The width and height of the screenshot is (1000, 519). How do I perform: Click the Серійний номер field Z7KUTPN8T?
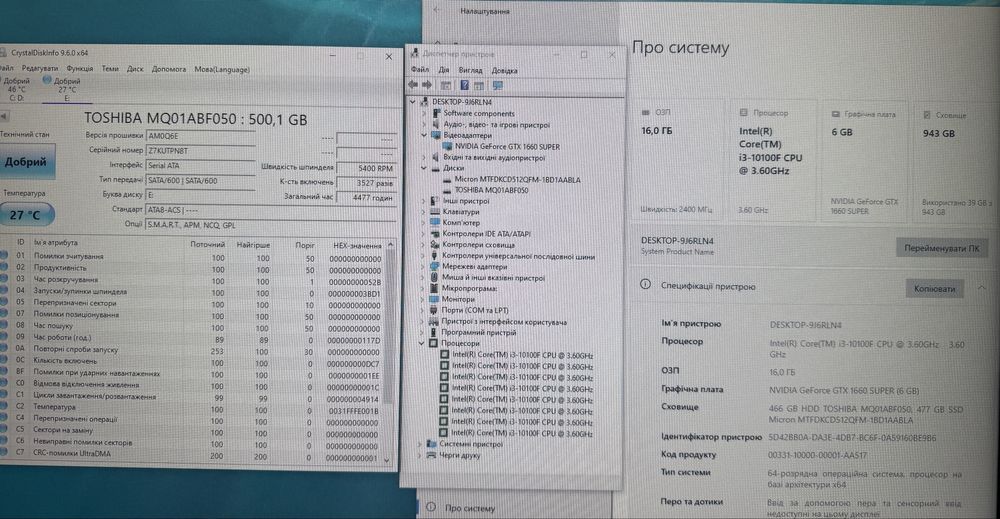tap(200, 150)
